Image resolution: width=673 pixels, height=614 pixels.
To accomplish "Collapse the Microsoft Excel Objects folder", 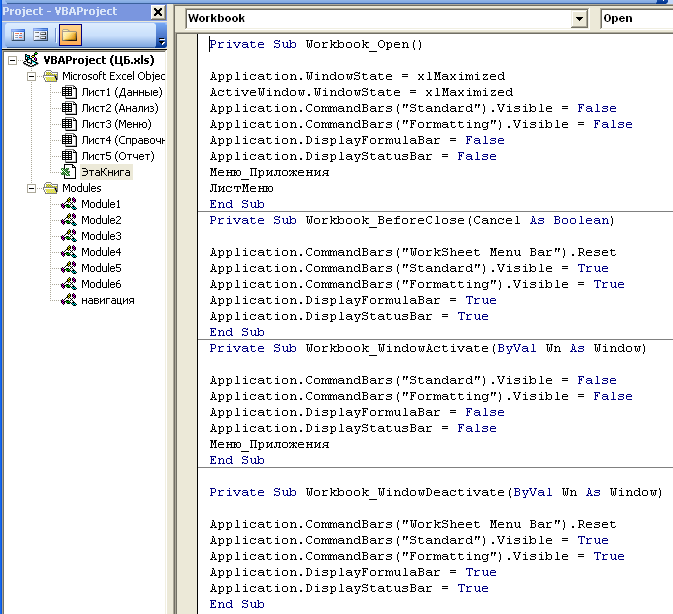I will [31, 76].
